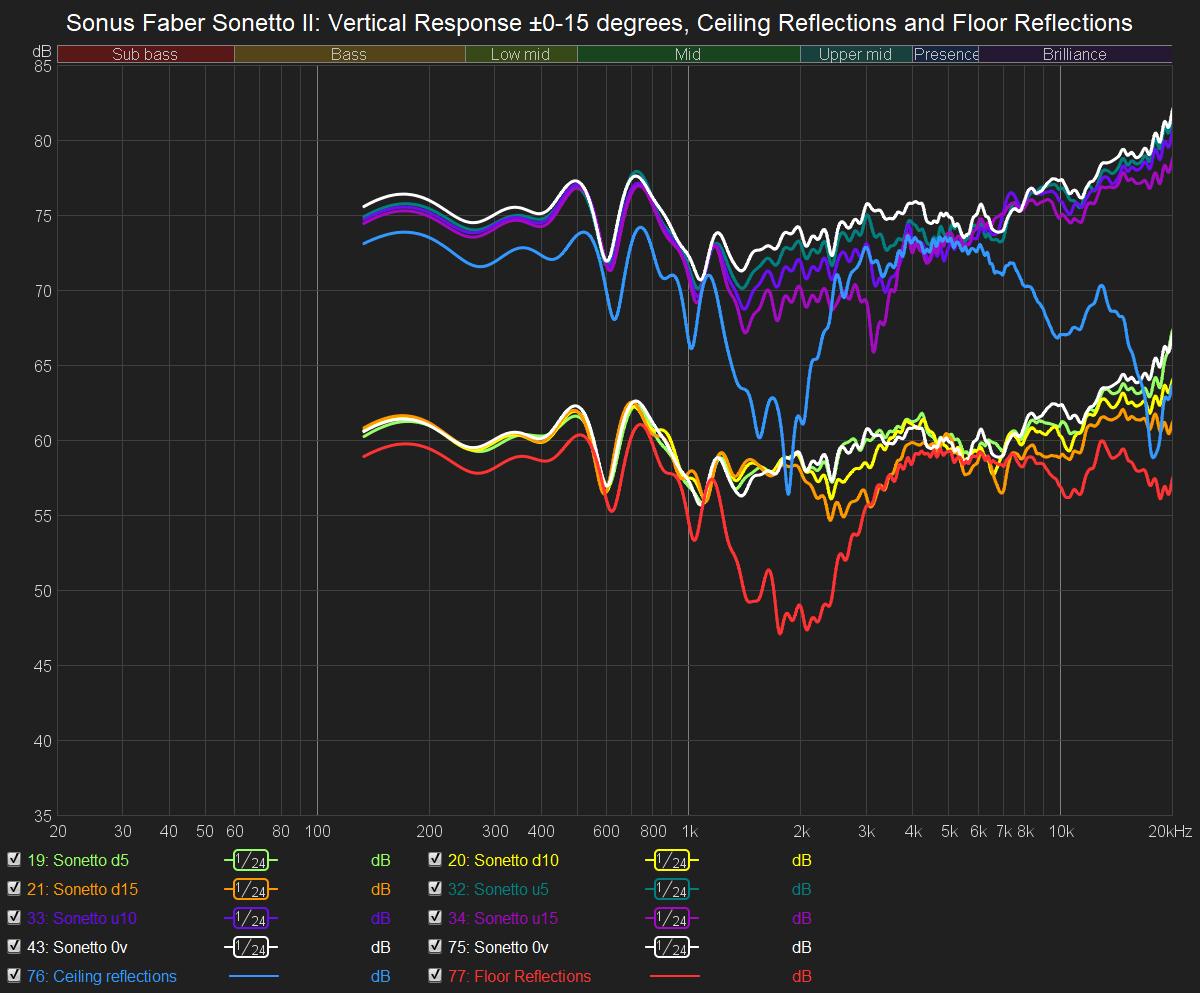Uncheck the 19: Sonetto d5 checkbox
Screen dimensions: 1200x993
[14, 860]
